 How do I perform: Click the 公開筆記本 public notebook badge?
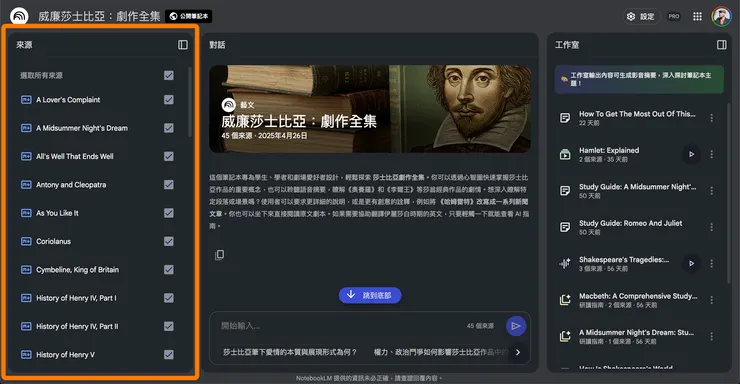[x=188, y=17]
